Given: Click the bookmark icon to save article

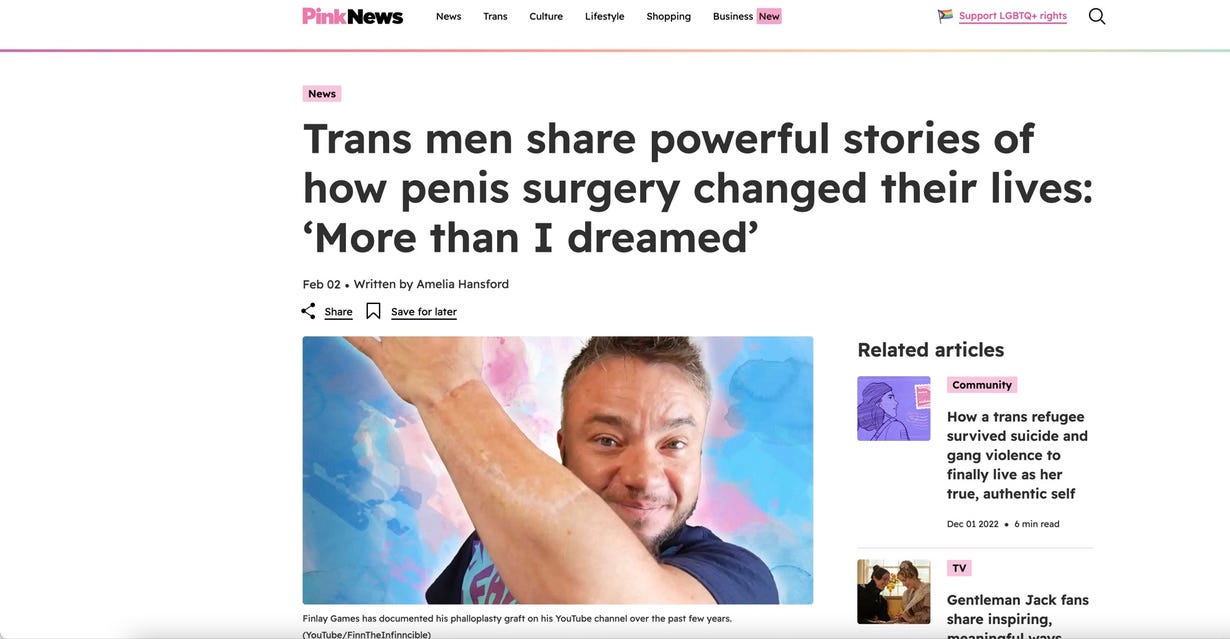Looking at the screenshot, I should click(373, 311).
